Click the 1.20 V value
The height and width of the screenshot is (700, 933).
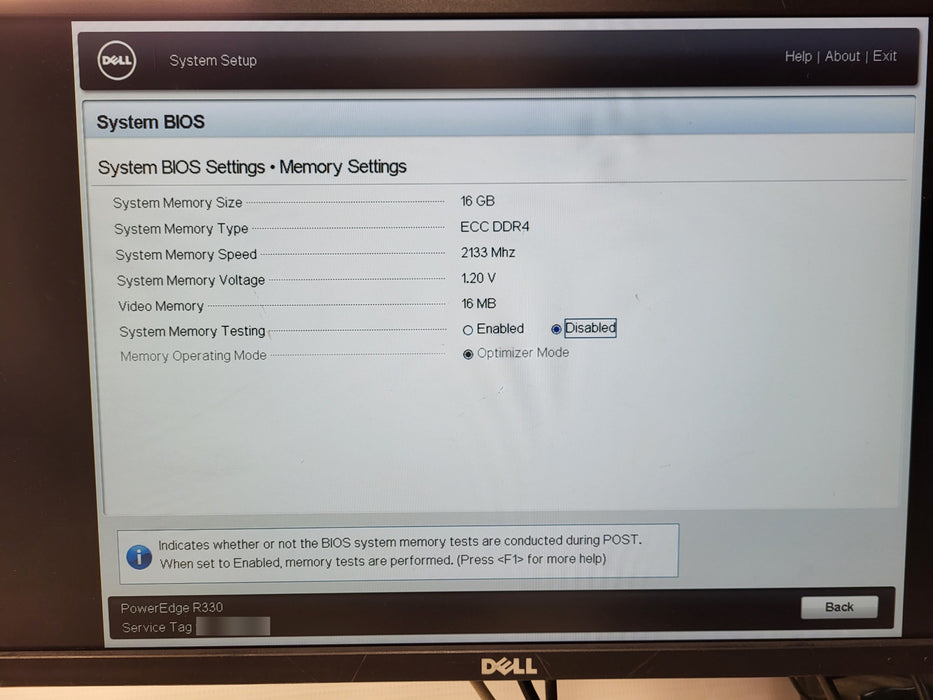pos(478,278)
